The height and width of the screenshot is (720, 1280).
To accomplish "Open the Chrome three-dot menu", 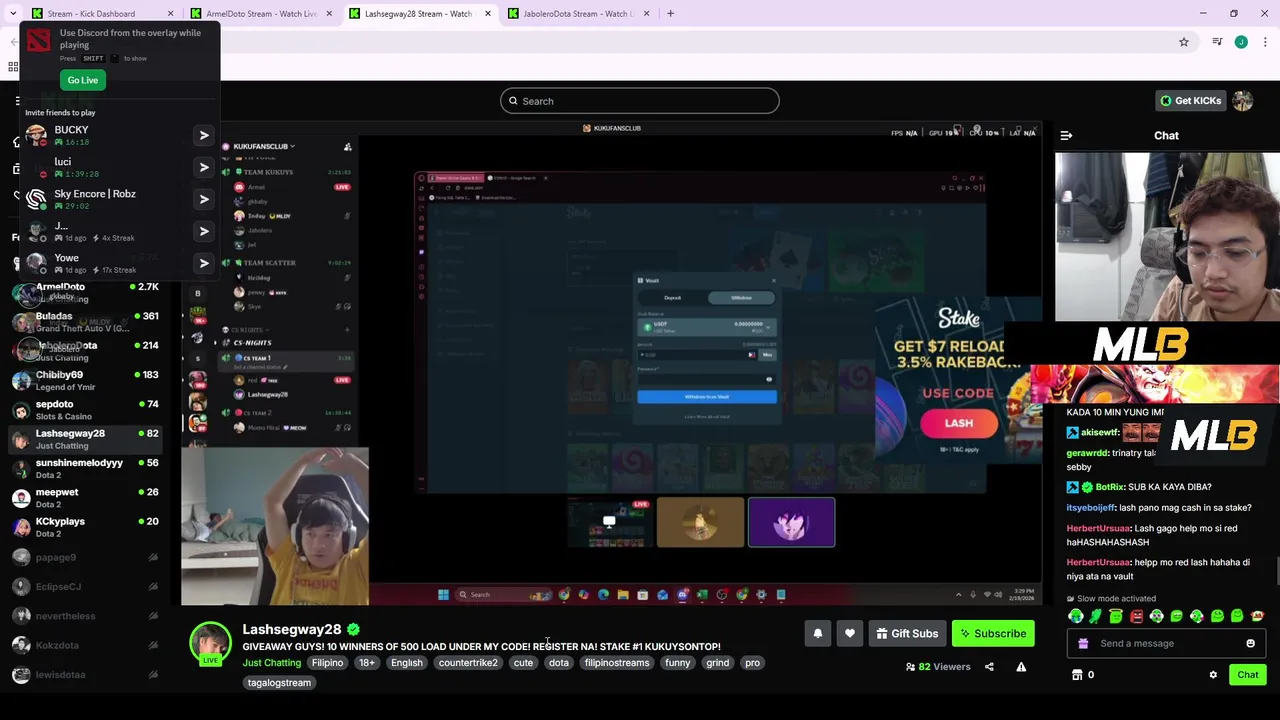I will coord(1265,42).
